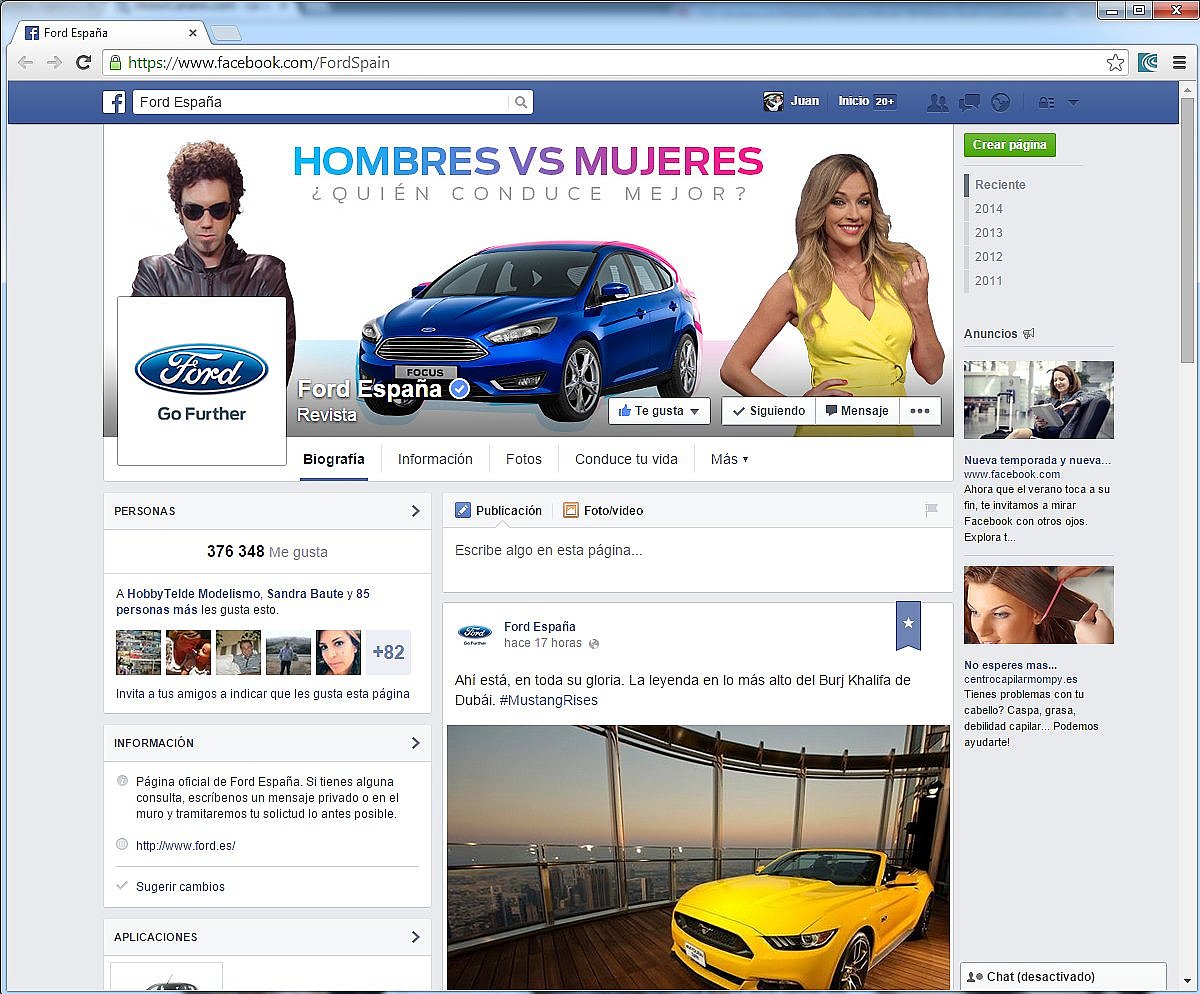The image size is (1200, 994).
Task: Switch to the Biografía tab
Action: [x=334, y=459]
